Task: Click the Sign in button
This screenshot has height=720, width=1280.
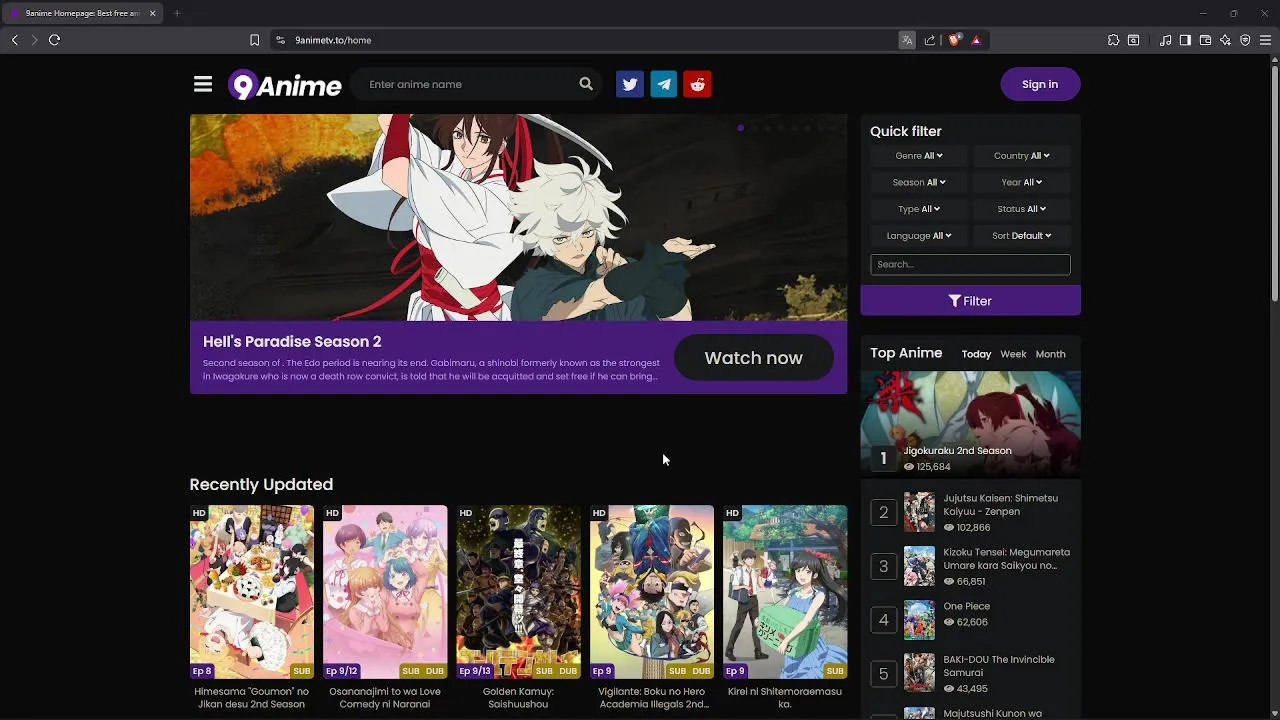Action: [1040, 84]
